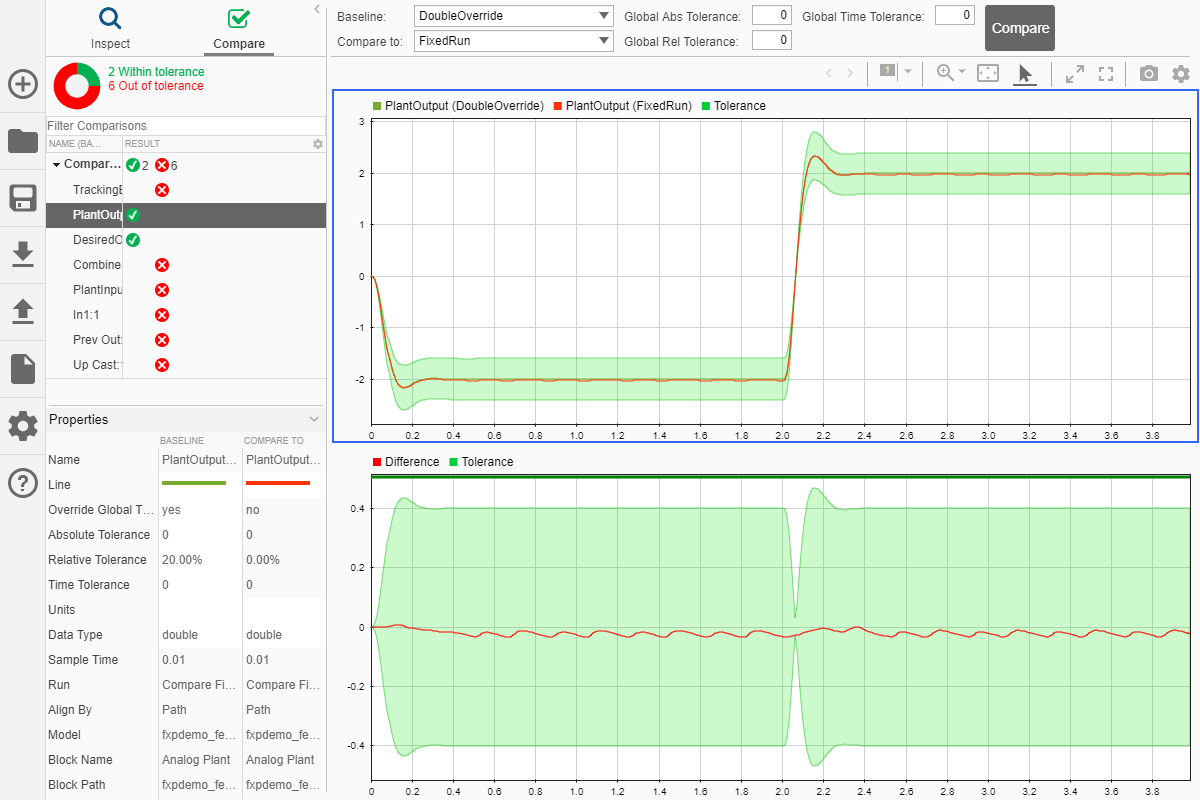Click the red Compare To line swatch
1200x800 pixels.
[278, 484]
